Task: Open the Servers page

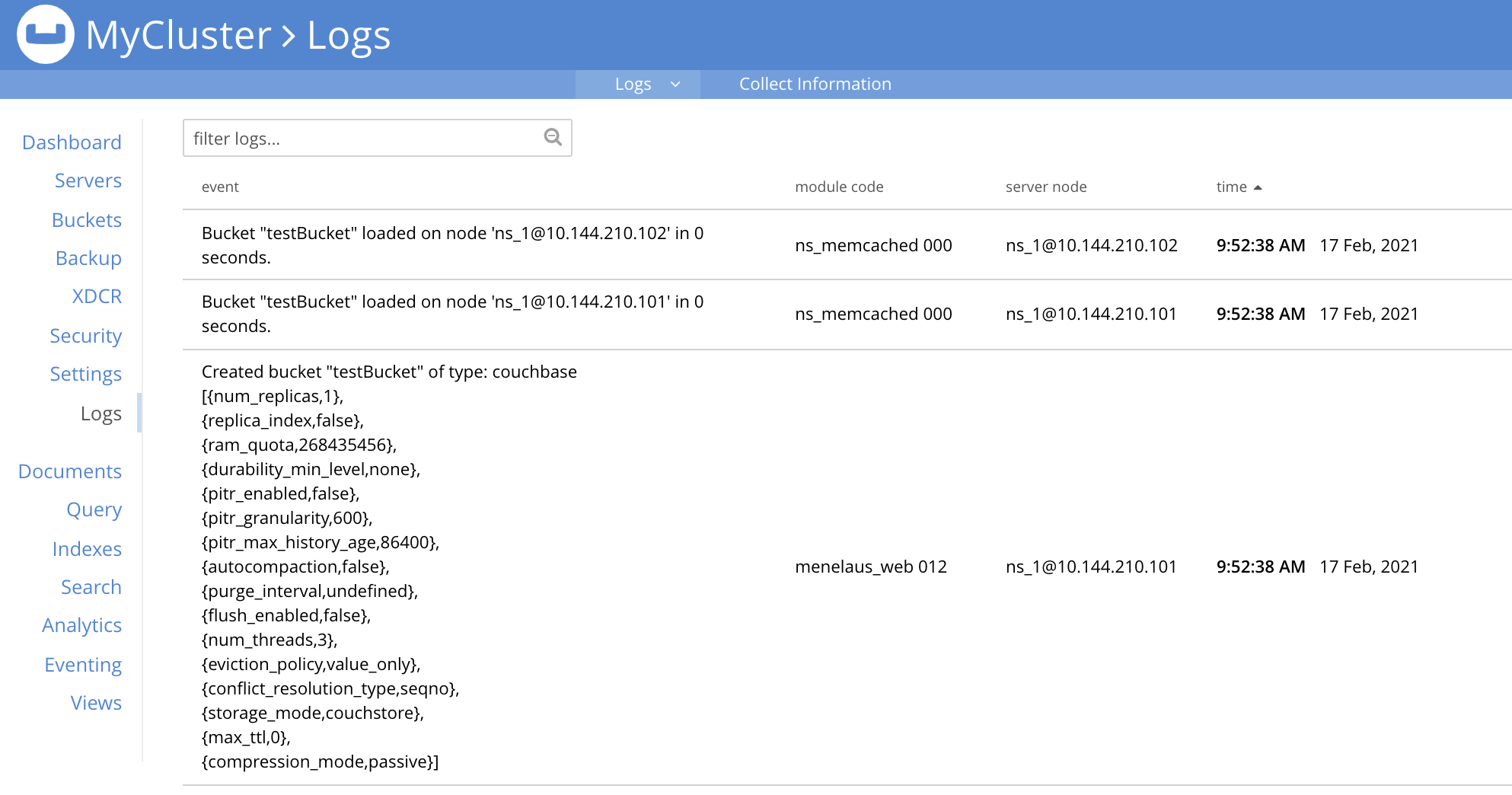Action: (88, 180)
